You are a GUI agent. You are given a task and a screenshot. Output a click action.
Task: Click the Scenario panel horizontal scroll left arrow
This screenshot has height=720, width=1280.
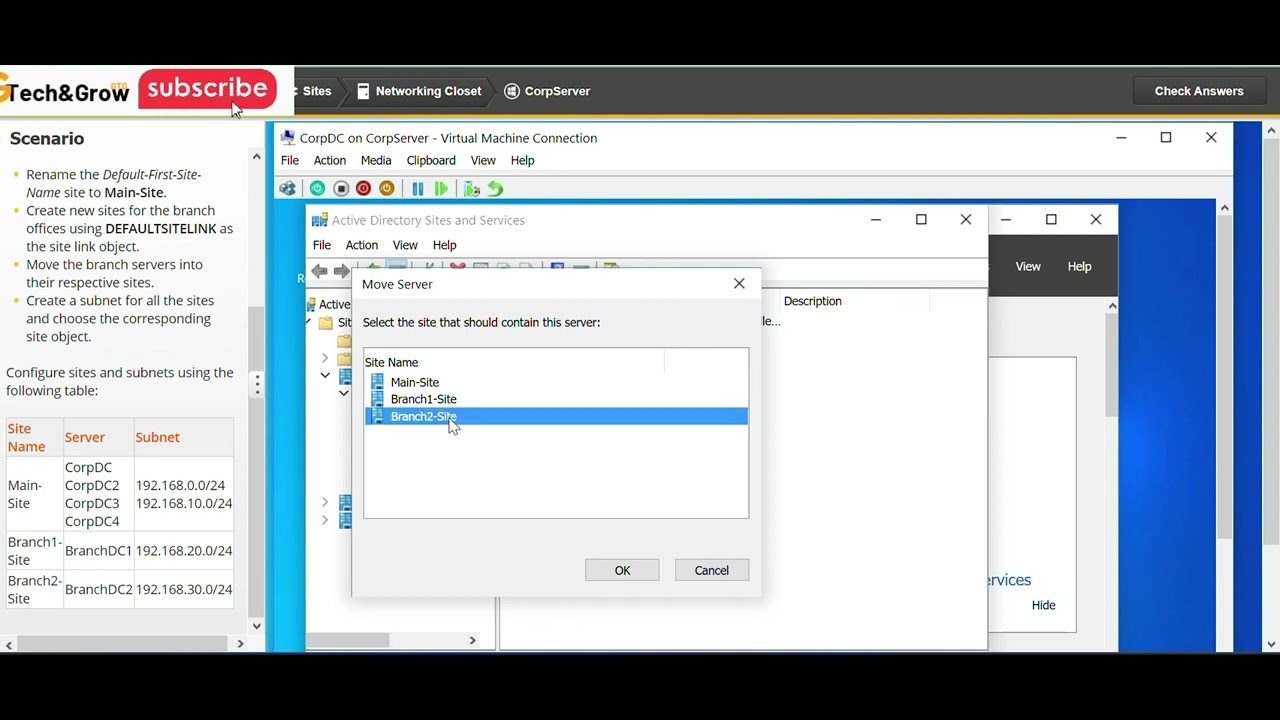[8, 644]
